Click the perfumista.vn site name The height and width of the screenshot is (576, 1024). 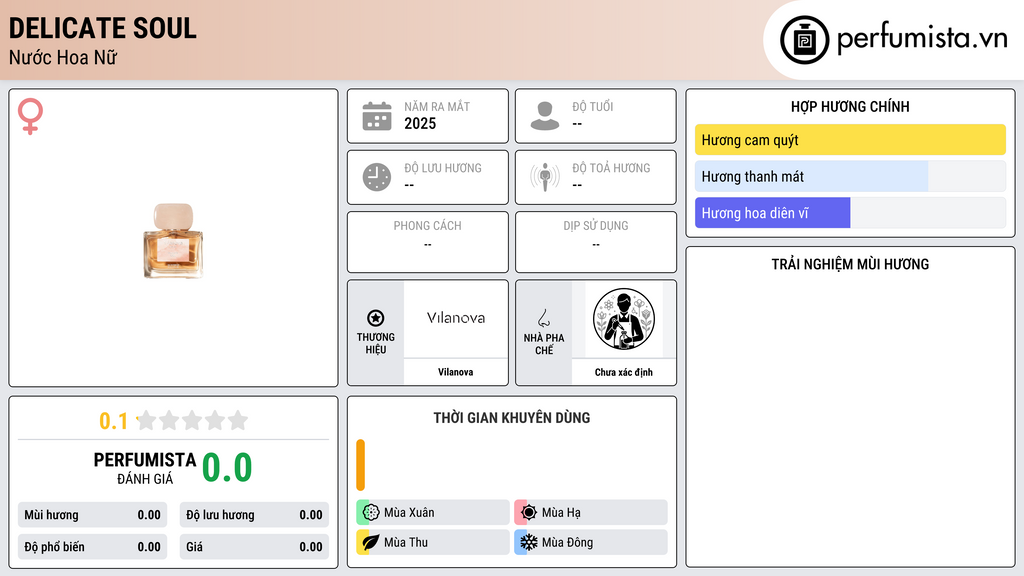pos(922,39)
